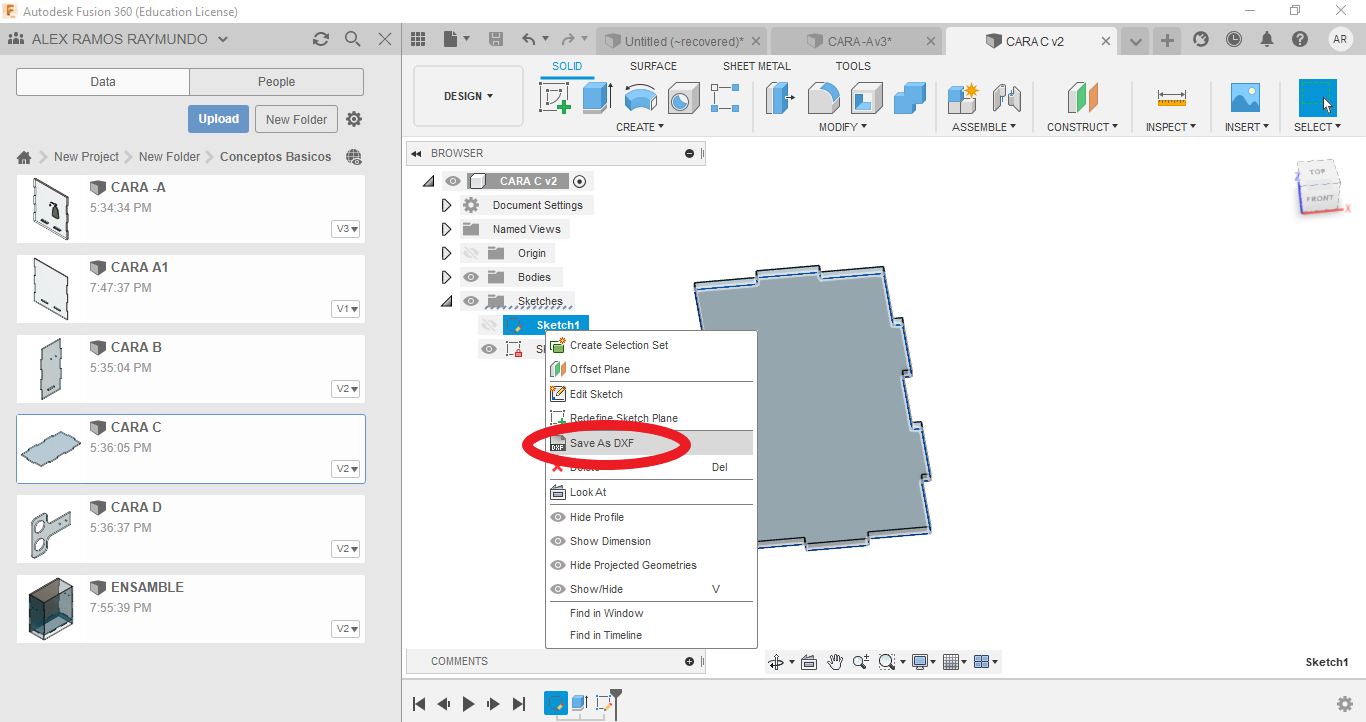The width and height of the screenshot is (1366, 722).
Task: Click the Offset Plane construct icon
Action: 1082,98
